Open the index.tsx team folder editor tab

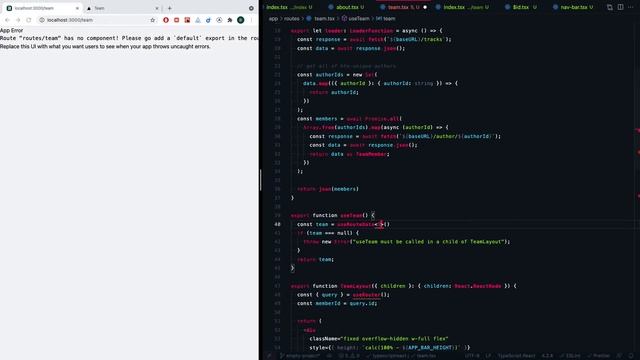462,7
